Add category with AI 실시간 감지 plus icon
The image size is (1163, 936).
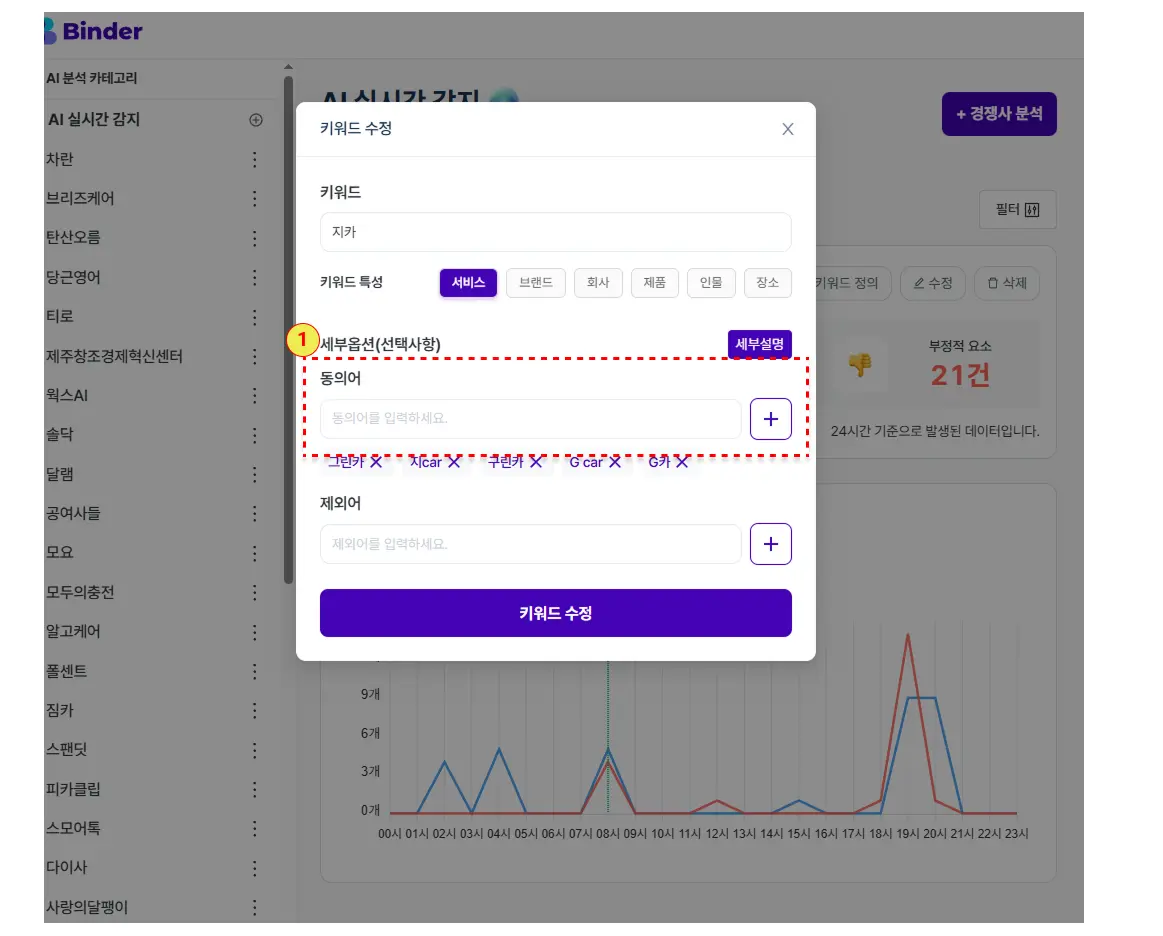coord(255,120)
